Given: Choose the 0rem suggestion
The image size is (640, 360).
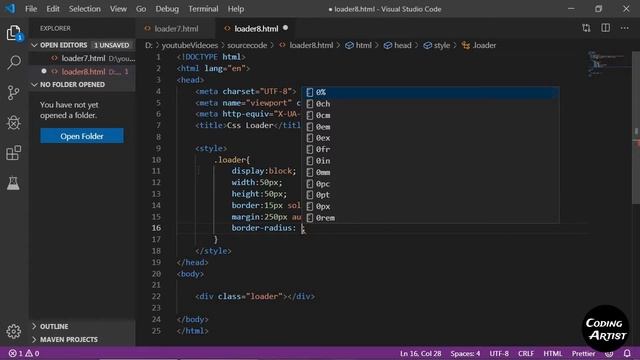Looking at the screenshot, I should [x=430, y=218].
